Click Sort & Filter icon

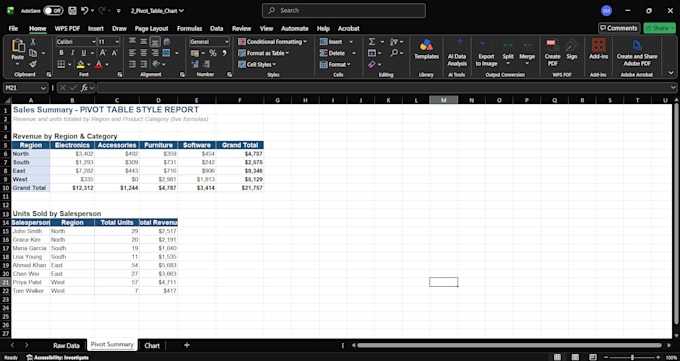point(394,42)
